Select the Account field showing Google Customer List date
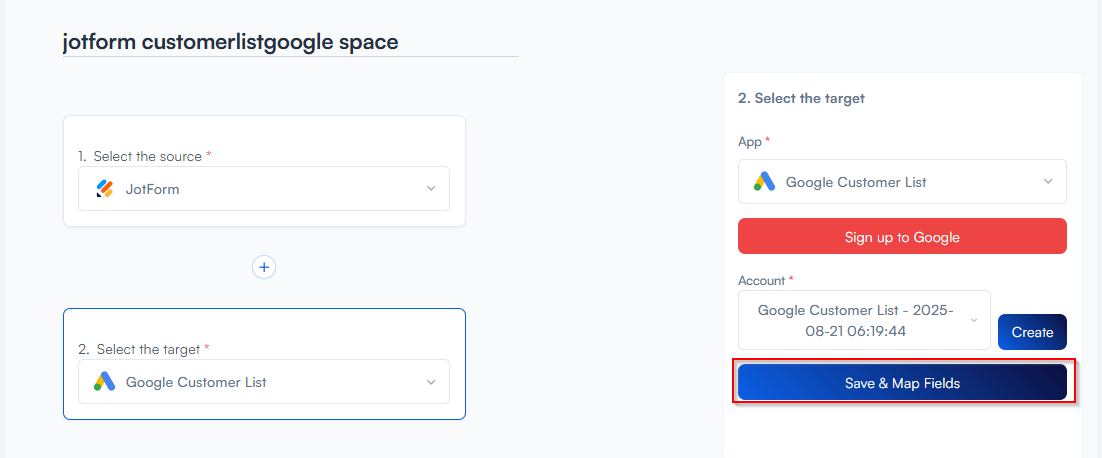 tap(857, 320)
